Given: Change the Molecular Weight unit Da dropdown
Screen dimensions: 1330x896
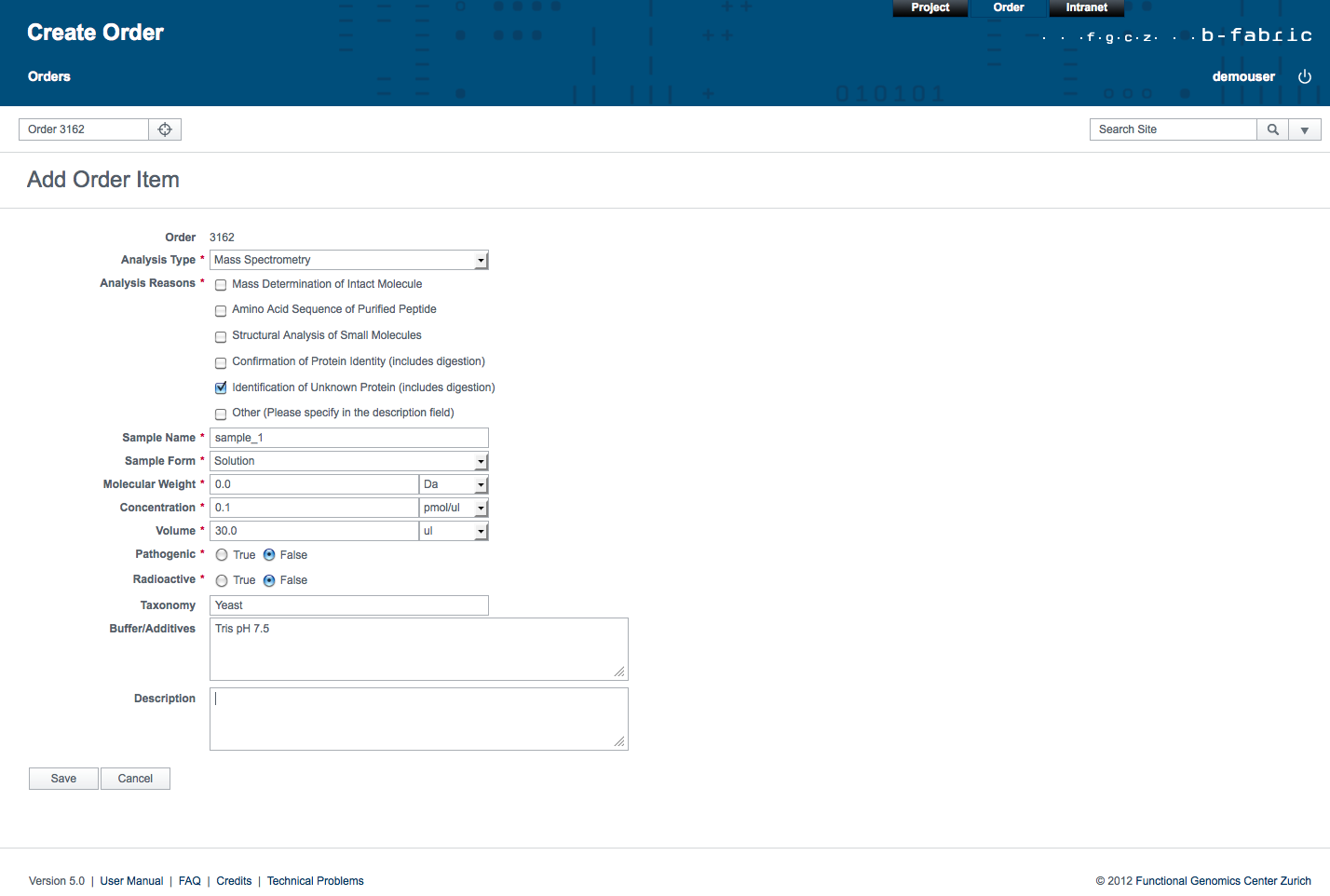Looking at the screenshot, I should point(454,484).
